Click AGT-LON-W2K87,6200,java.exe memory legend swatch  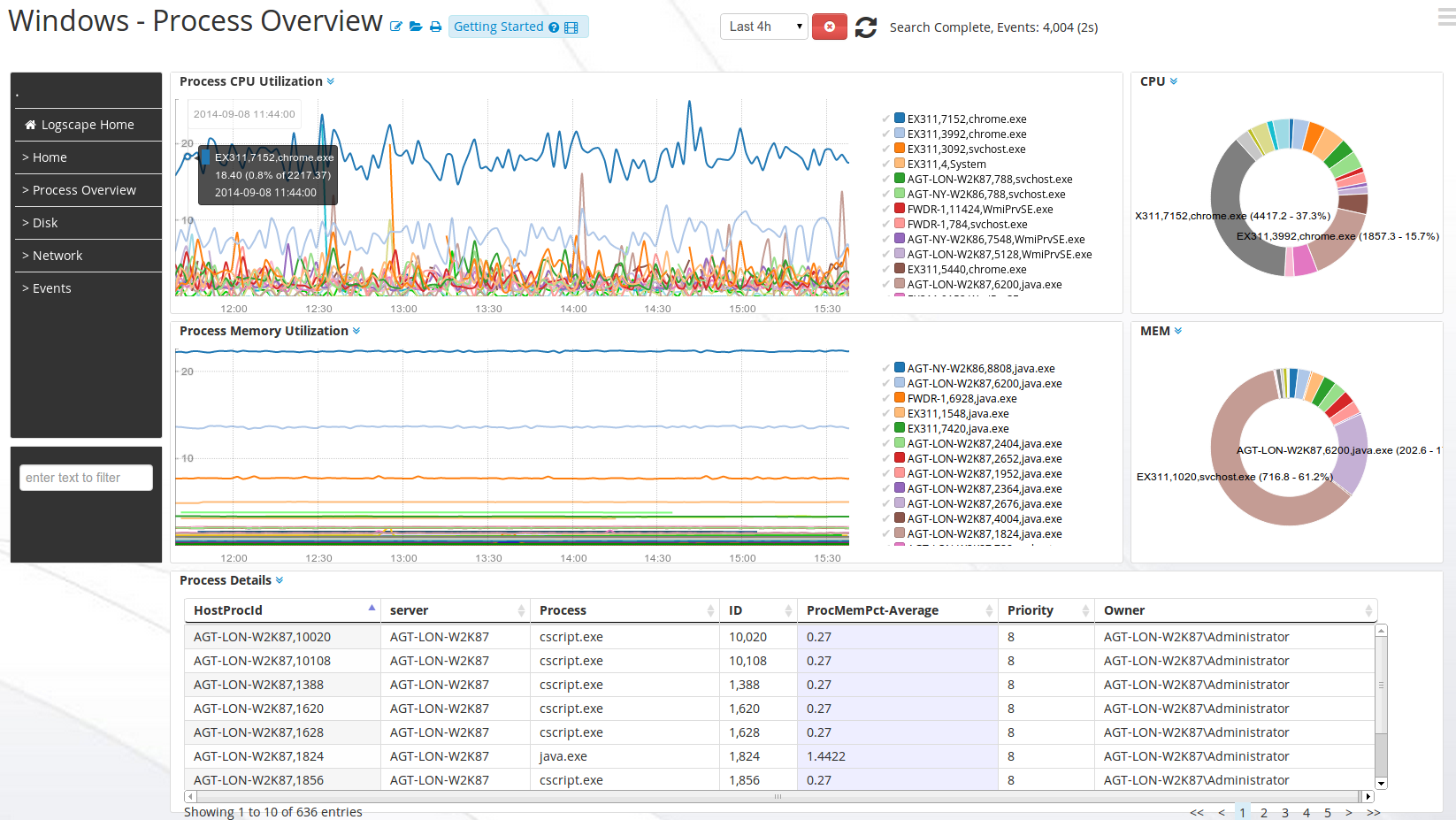pyautogui.click(x=900, y=383)
